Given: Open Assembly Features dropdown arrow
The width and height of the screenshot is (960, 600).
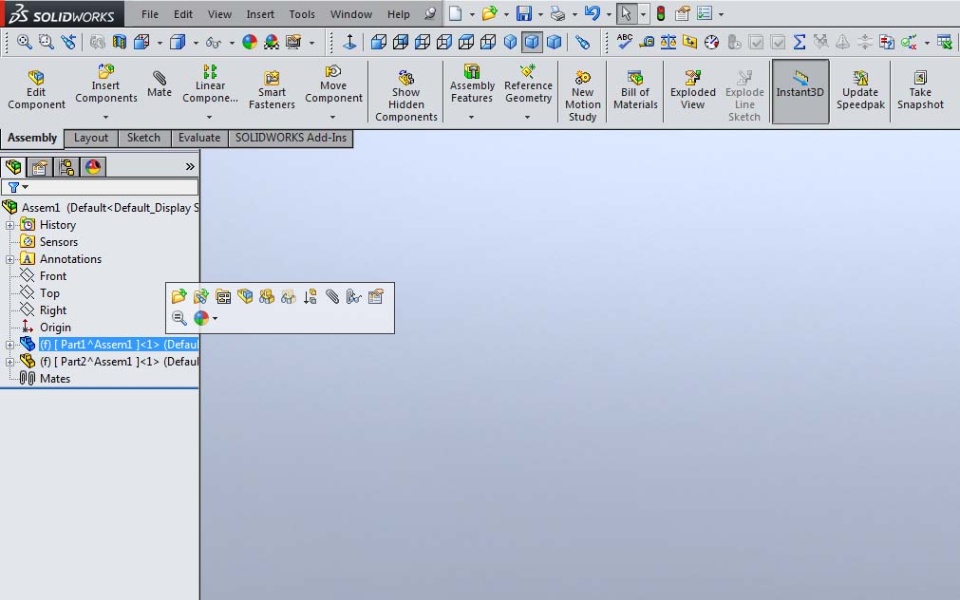Looking at the screenshot, I should (471, 117).
